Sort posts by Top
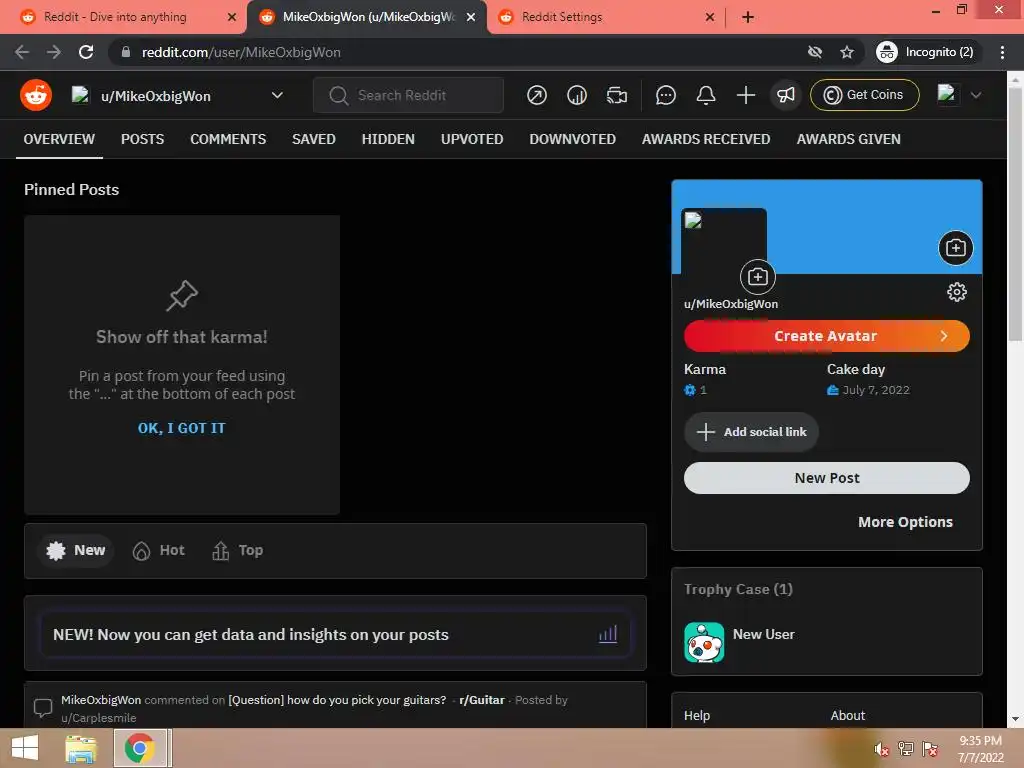1024x768 pixels. 238,551
